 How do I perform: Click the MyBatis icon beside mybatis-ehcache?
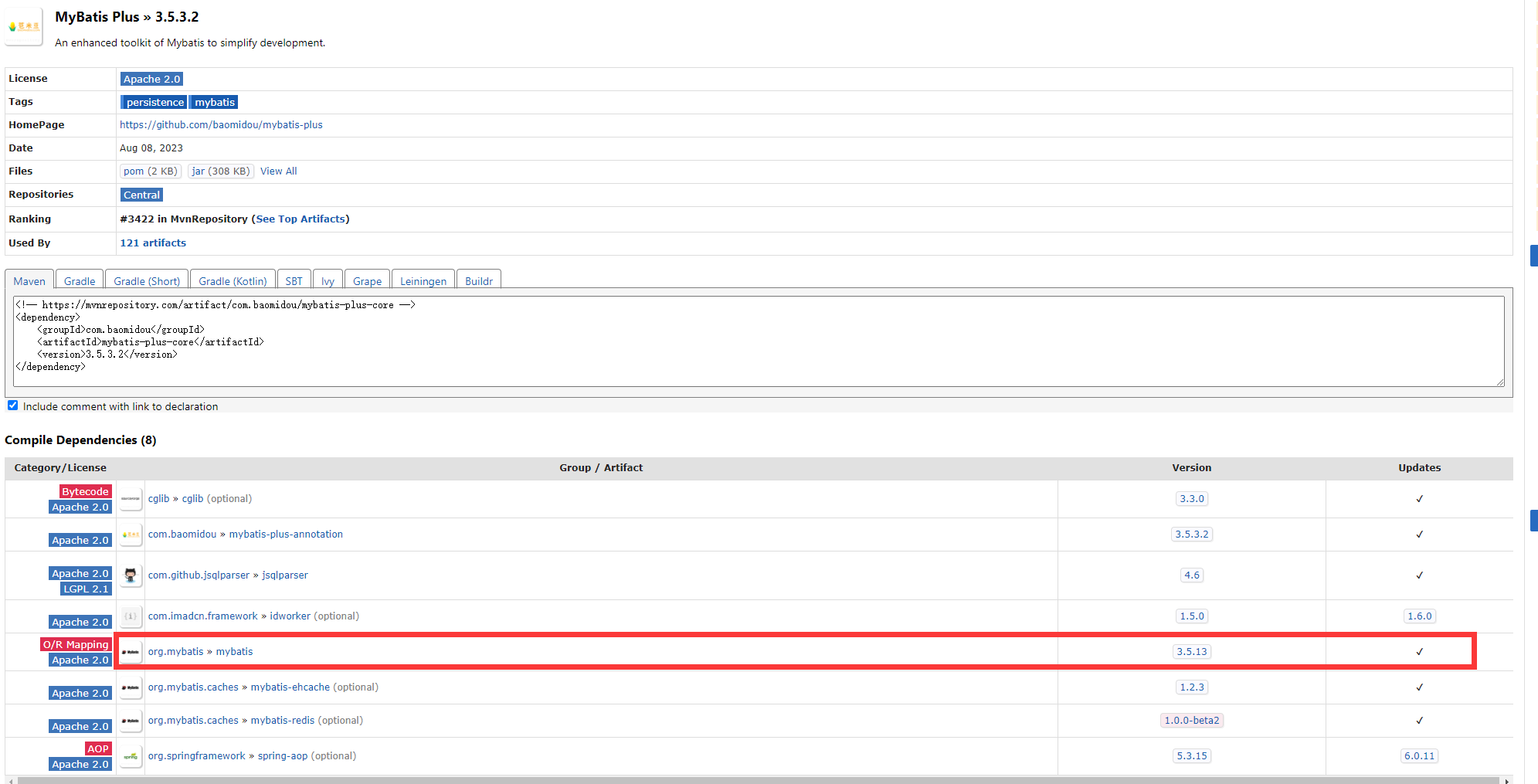click(x=131, y=687)
